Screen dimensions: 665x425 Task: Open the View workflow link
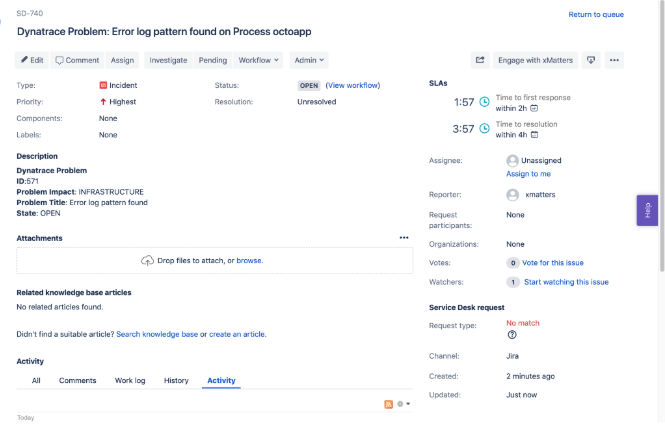pos(353,85)
